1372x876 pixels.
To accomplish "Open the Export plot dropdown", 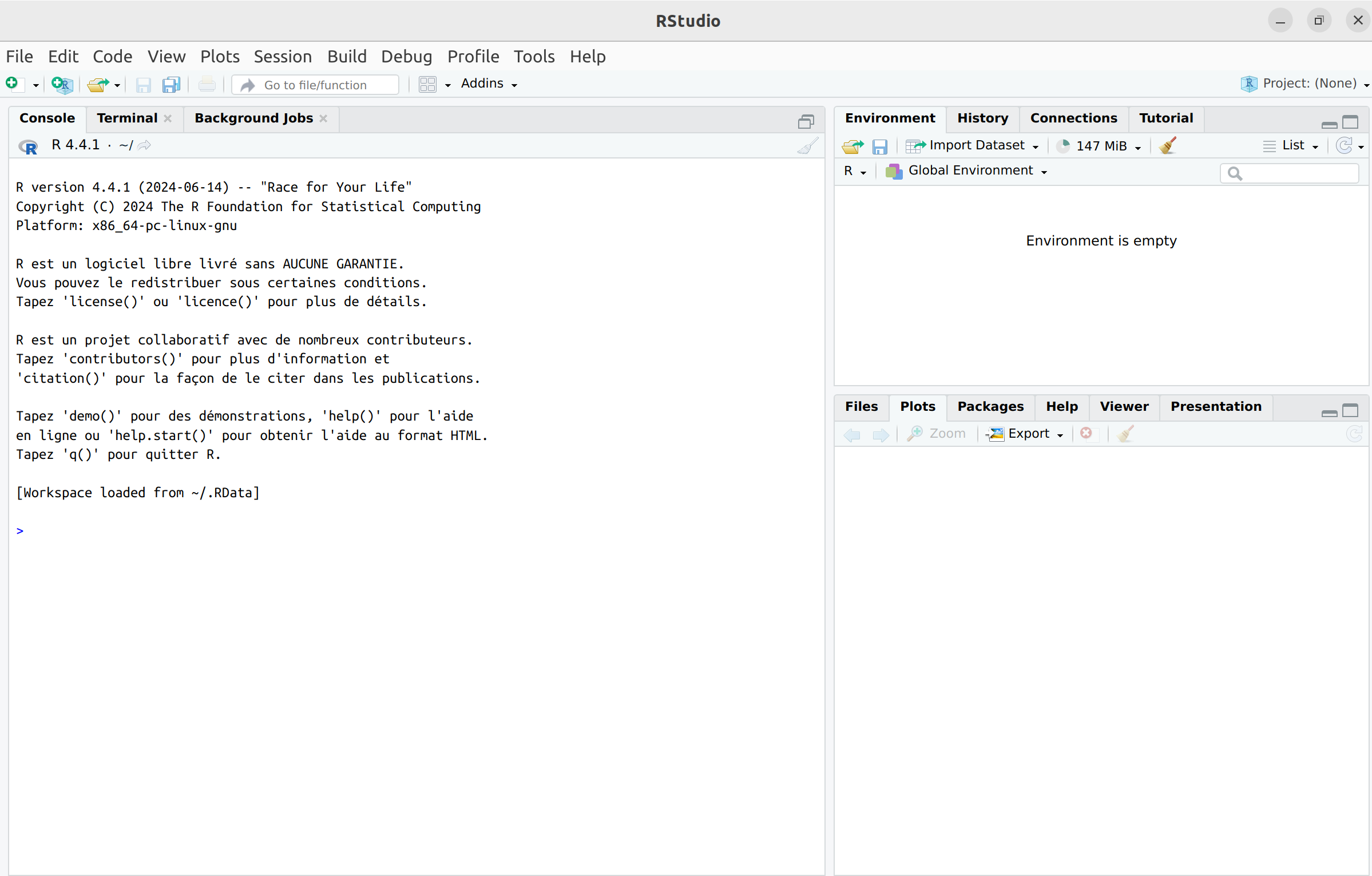I will point(1025,434).
